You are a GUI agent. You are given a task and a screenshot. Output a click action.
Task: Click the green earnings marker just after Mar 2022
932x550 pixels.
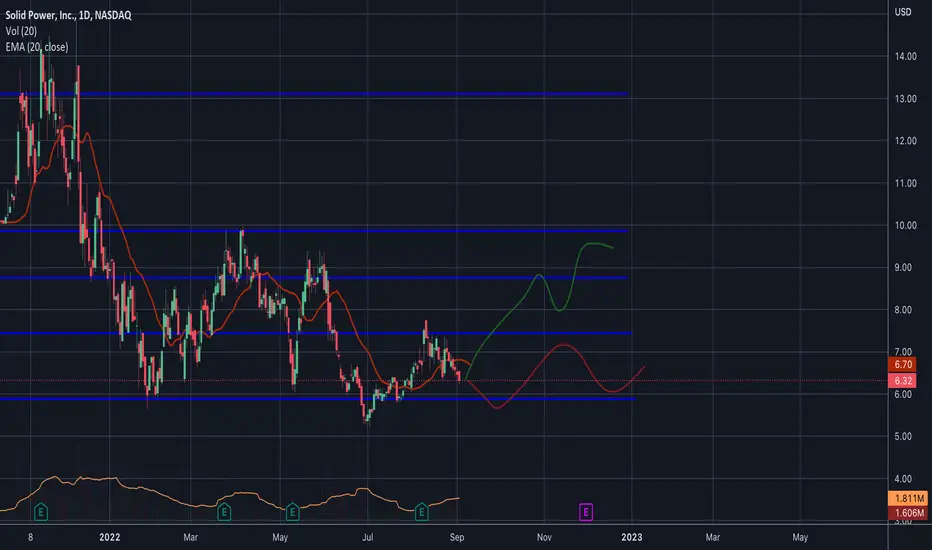click(x=223, y=511)
